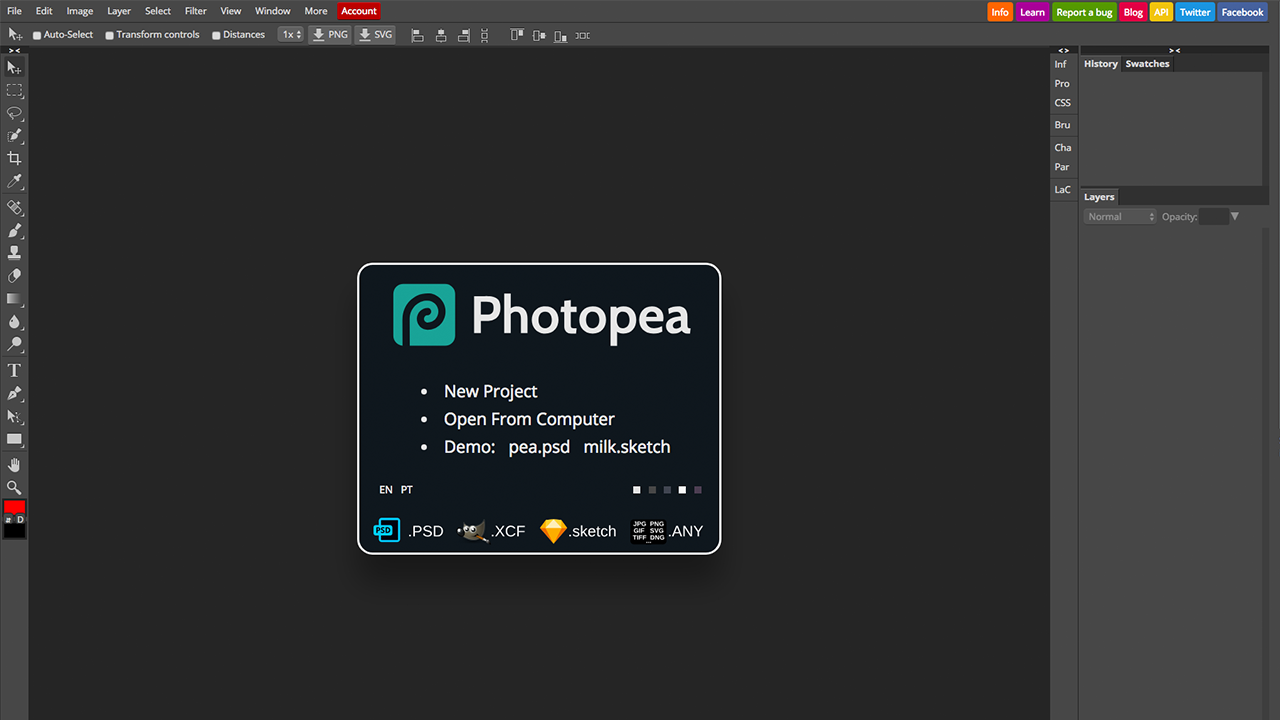Click the align vertical centers icon
Viewport: 1280px width, 720px height.
(x=539, y=35)
